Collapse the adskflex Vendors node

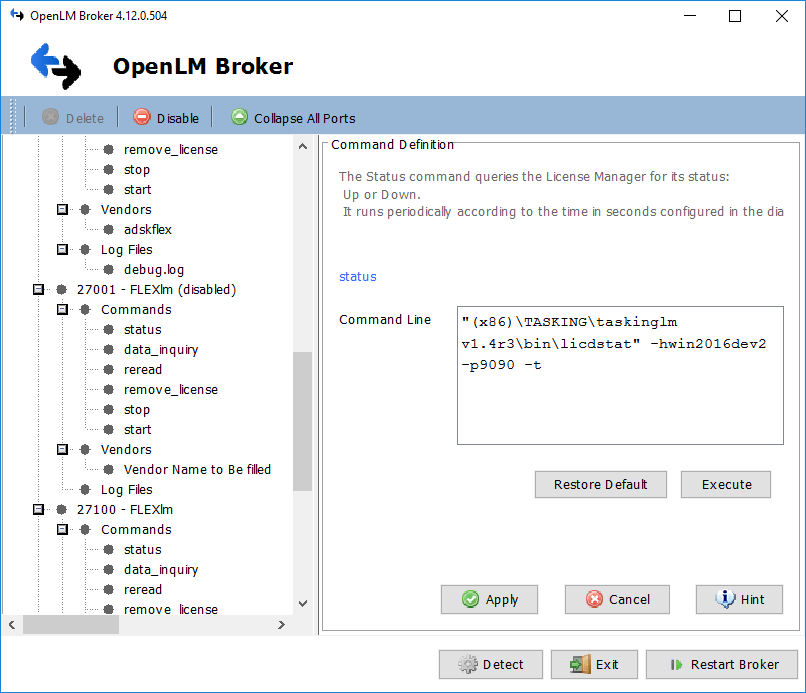point(62,209)
